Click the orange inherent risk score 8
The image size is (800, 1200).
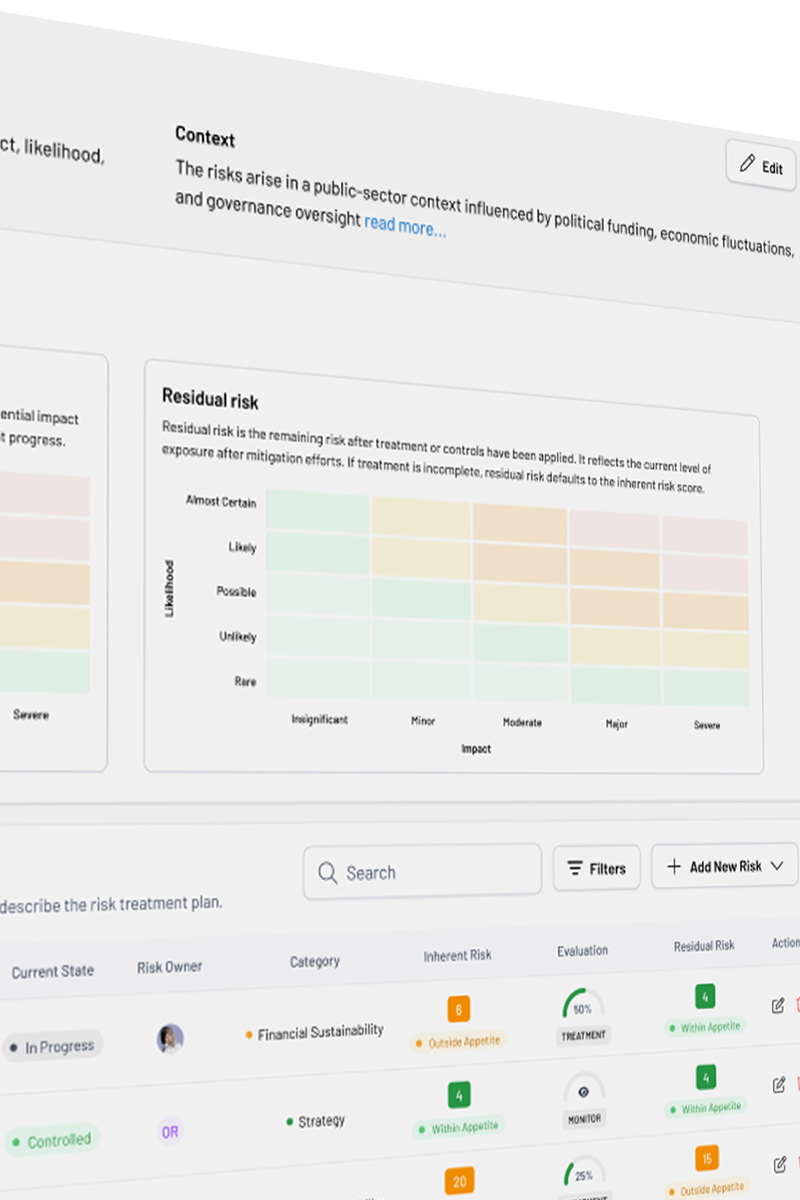[x=458, y=1009]
